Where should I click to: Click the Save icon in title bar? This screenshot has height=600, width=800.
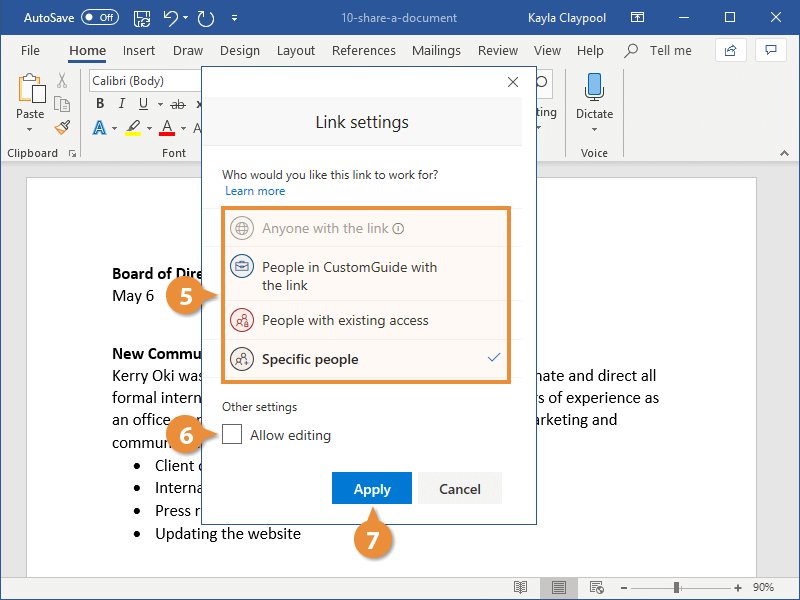(x=142, y=18)
